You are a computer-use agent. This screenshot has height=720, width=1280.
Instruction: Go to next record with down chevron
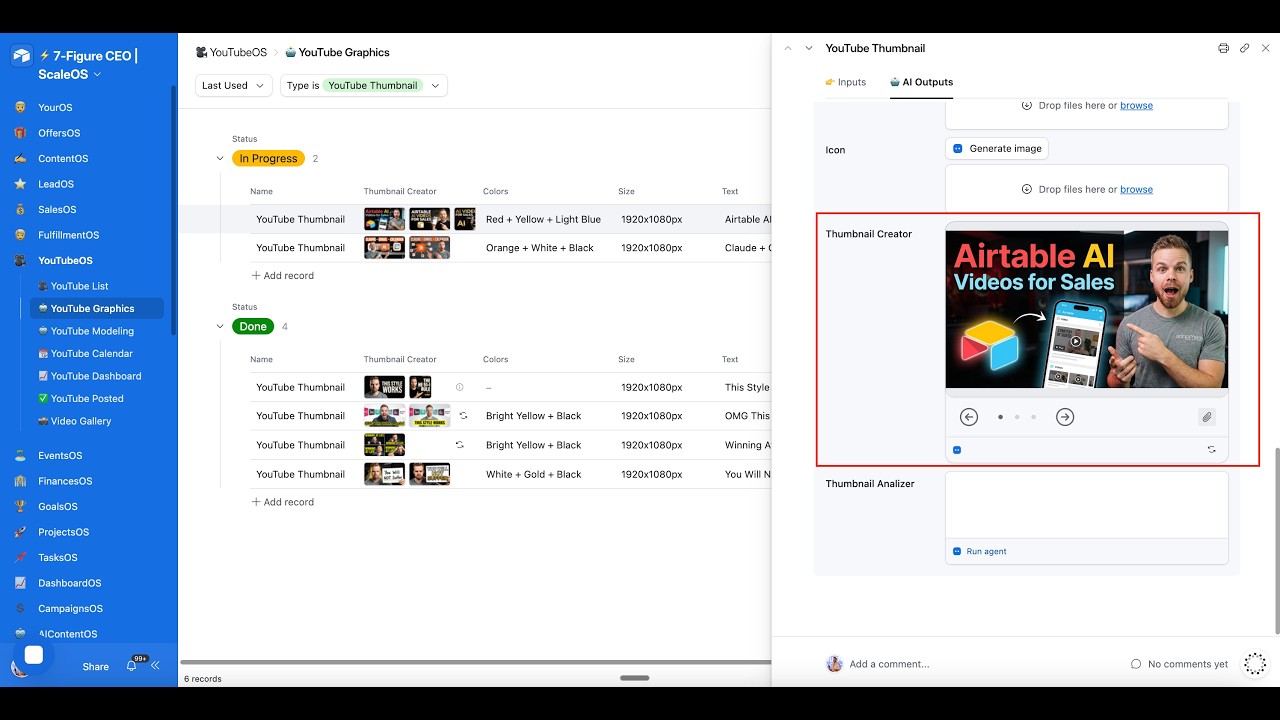808,48
